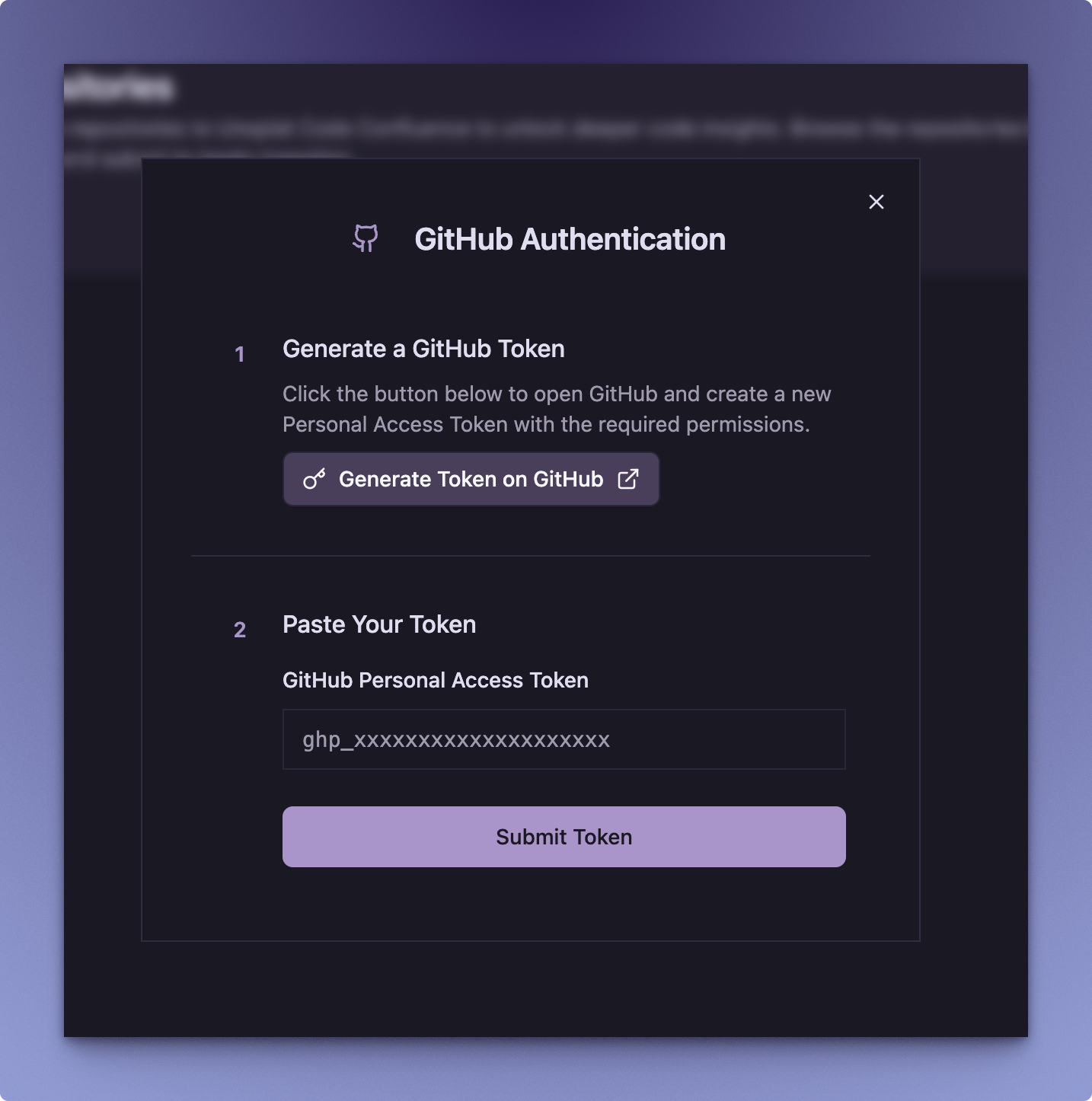The width and height of the screenshot is (1092, 1101).
Task: Open GitHub via the Generate Token button
Action: (471, 479)
